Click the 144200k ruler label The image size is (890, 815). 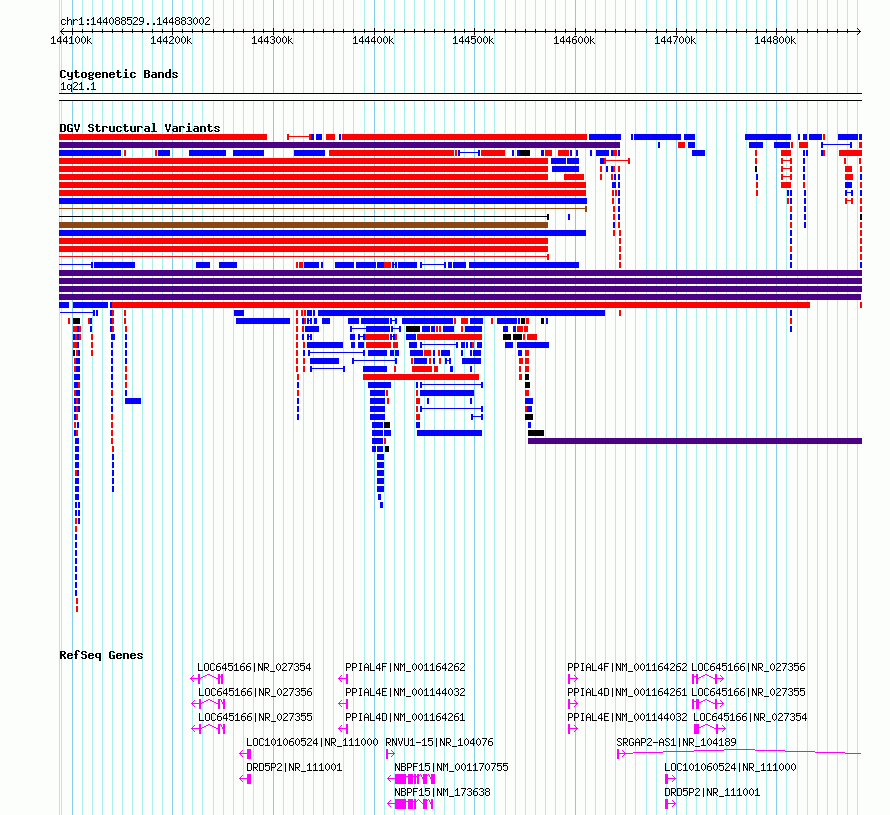[171, 40]
